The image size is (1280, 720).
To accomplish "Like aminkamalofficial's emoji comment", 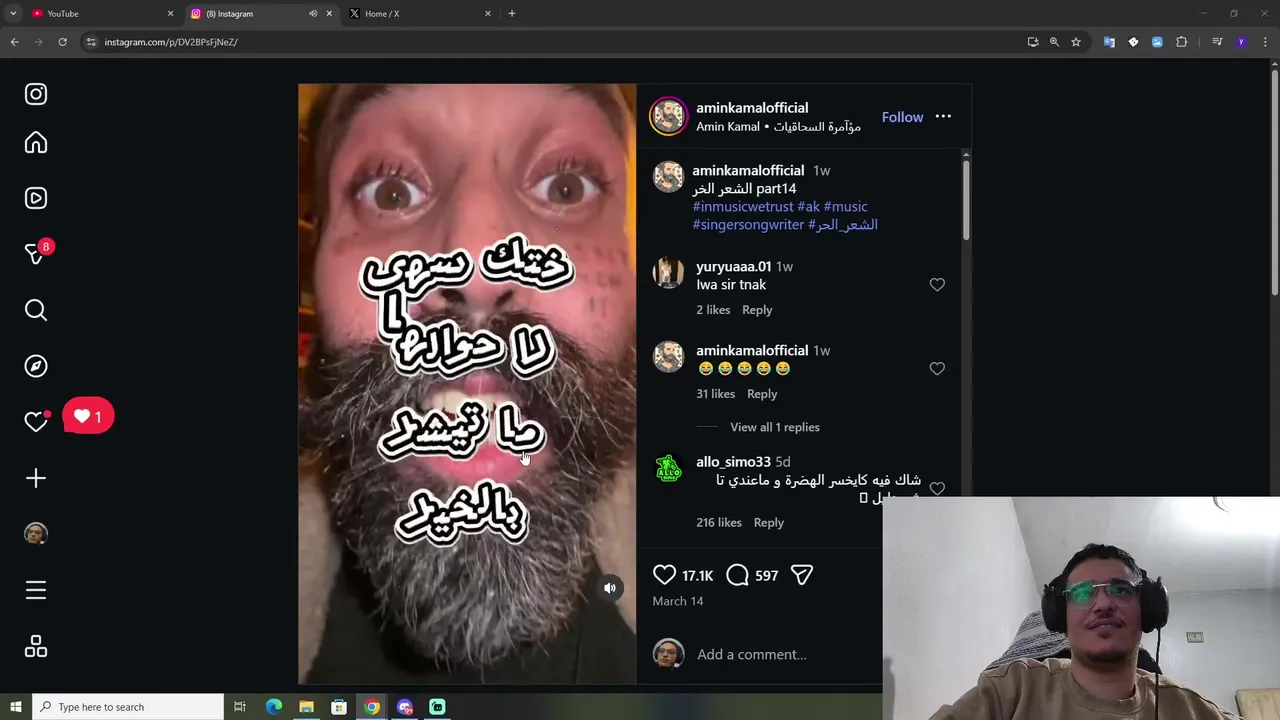I will [937, 369].
